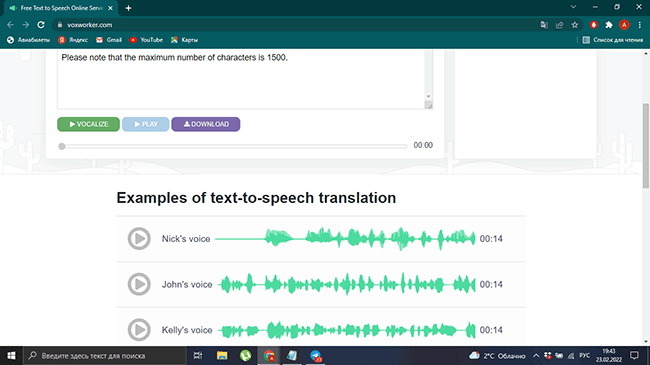Click the audio progress slider handle
The height and width of the screenshot is (365, 650).
[x=62, y=146]
